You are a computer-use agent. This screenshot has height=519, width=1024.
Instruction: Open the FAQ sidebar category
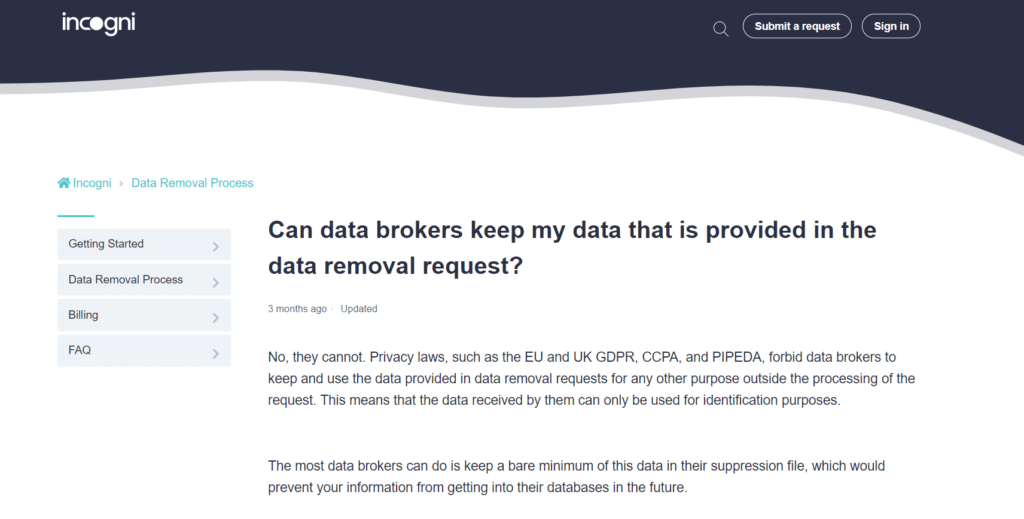[x=80, y=350]
